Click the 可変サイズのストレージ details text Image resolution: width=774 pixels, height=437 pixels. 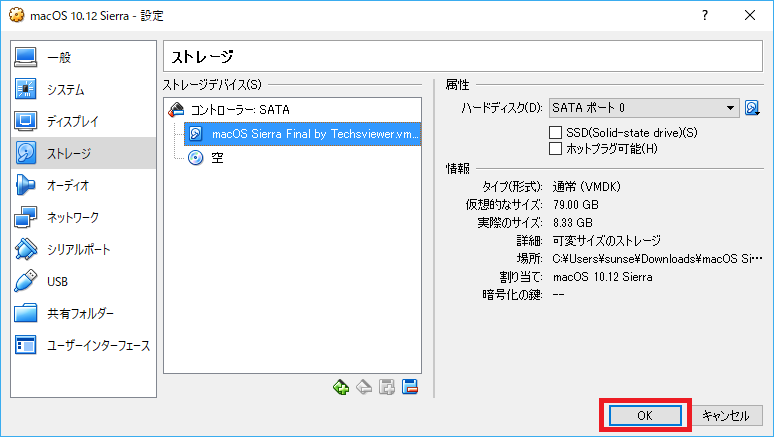(607, 240)
